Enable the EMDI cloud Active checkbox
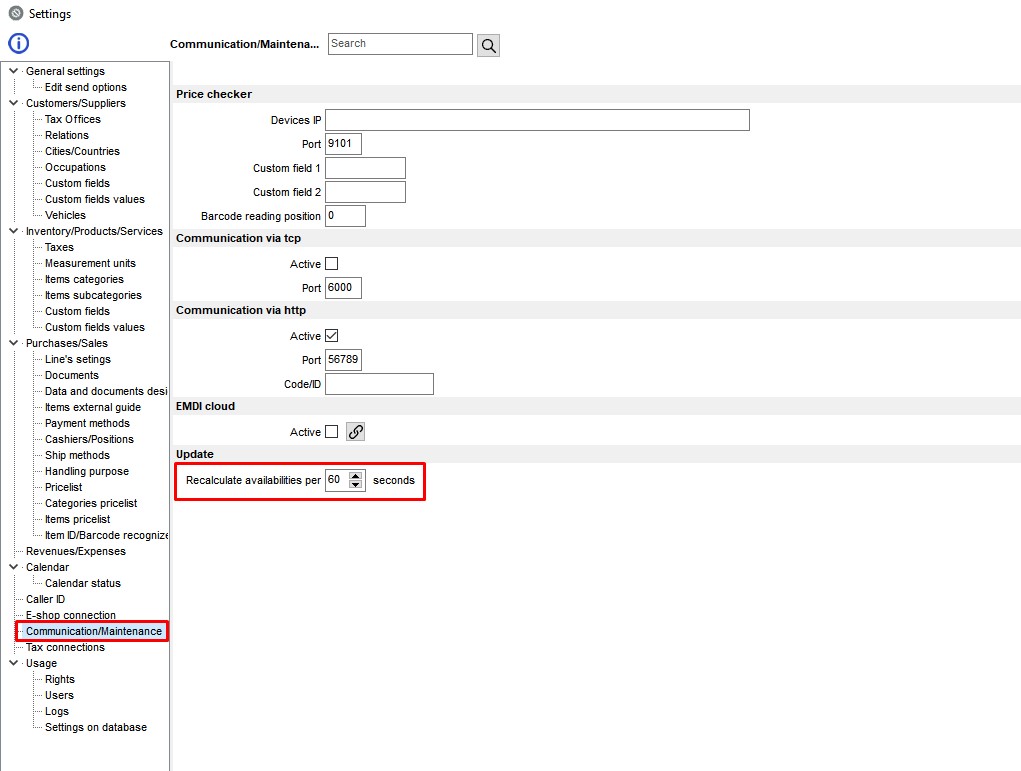 pos(332,431)
